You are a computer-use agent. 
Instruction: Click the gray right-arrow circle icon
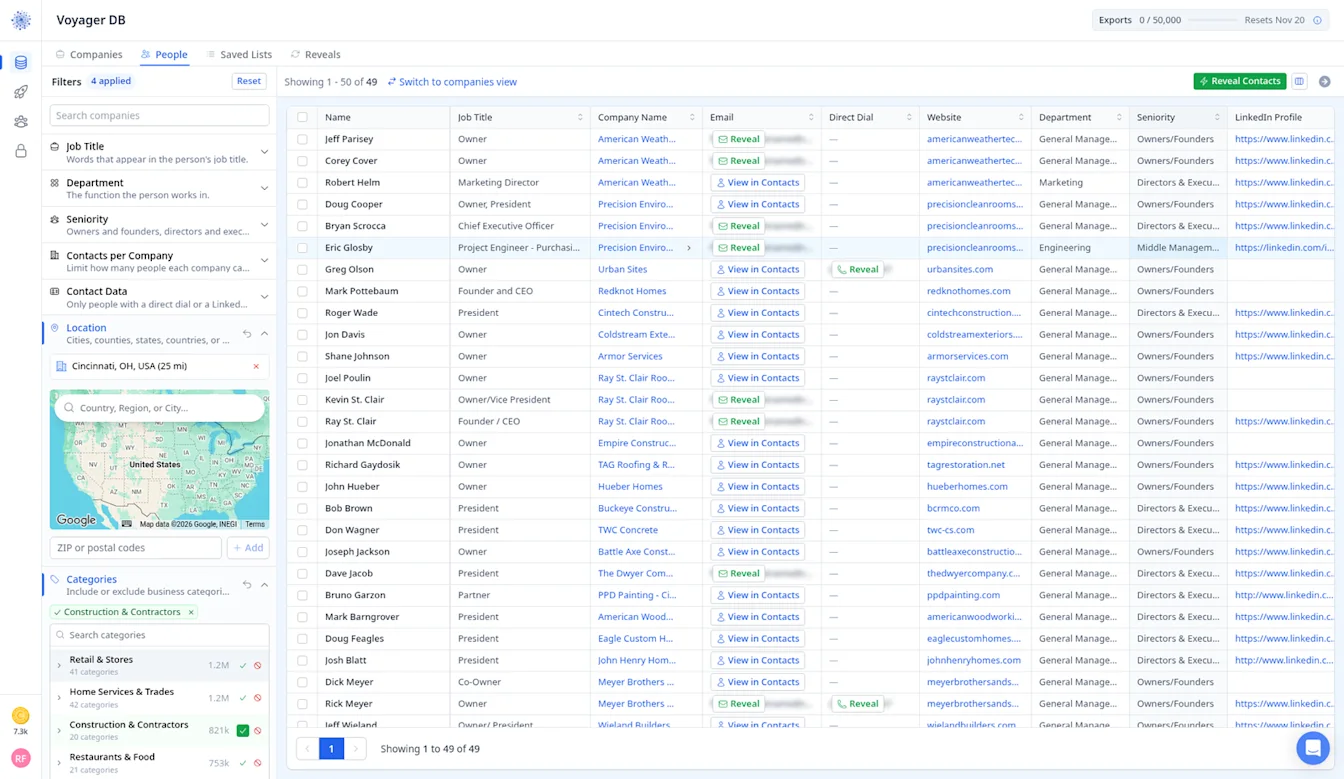1324,81
